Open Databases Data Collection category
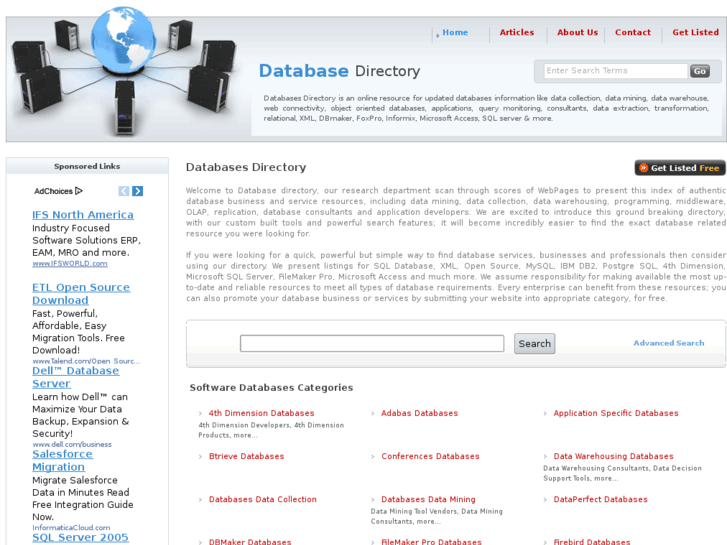The width and height of the screenshot is (727, 545). 262,499
